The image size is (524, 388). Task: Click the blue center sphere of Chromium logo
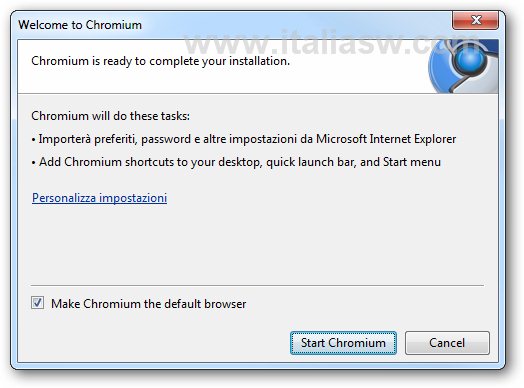click(470, 59)
